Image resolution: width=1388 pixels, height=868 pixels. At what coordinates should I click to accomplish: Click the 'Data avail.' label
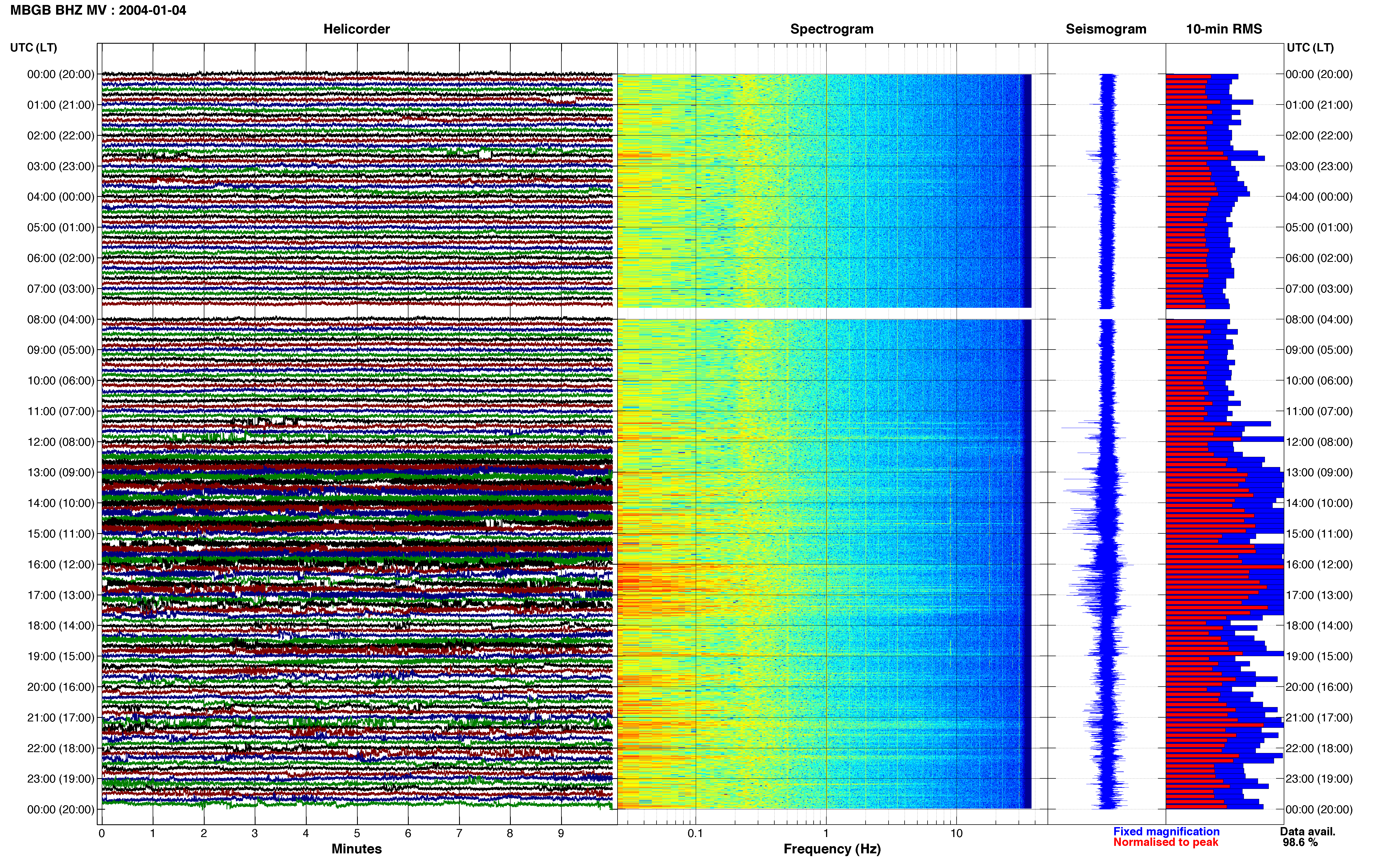coord(1308,832)
